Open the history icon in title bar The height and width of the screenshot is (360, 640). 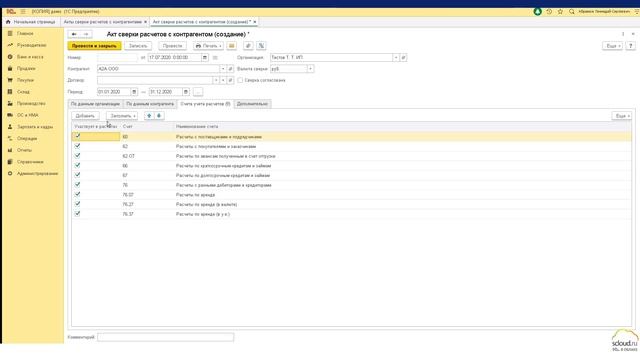[x=549, y=11]
